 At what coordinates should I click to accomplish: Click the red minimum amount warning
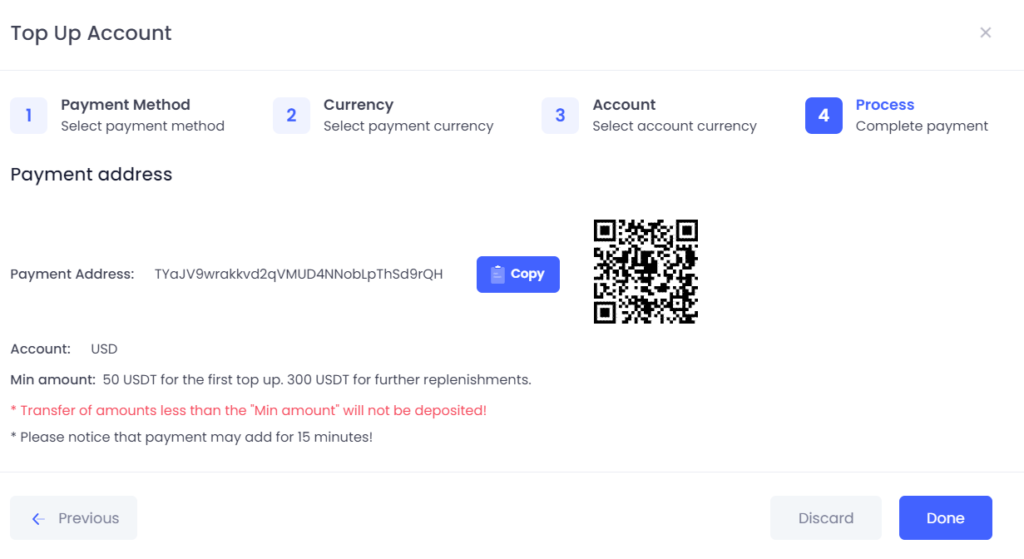tap(249, 411)
